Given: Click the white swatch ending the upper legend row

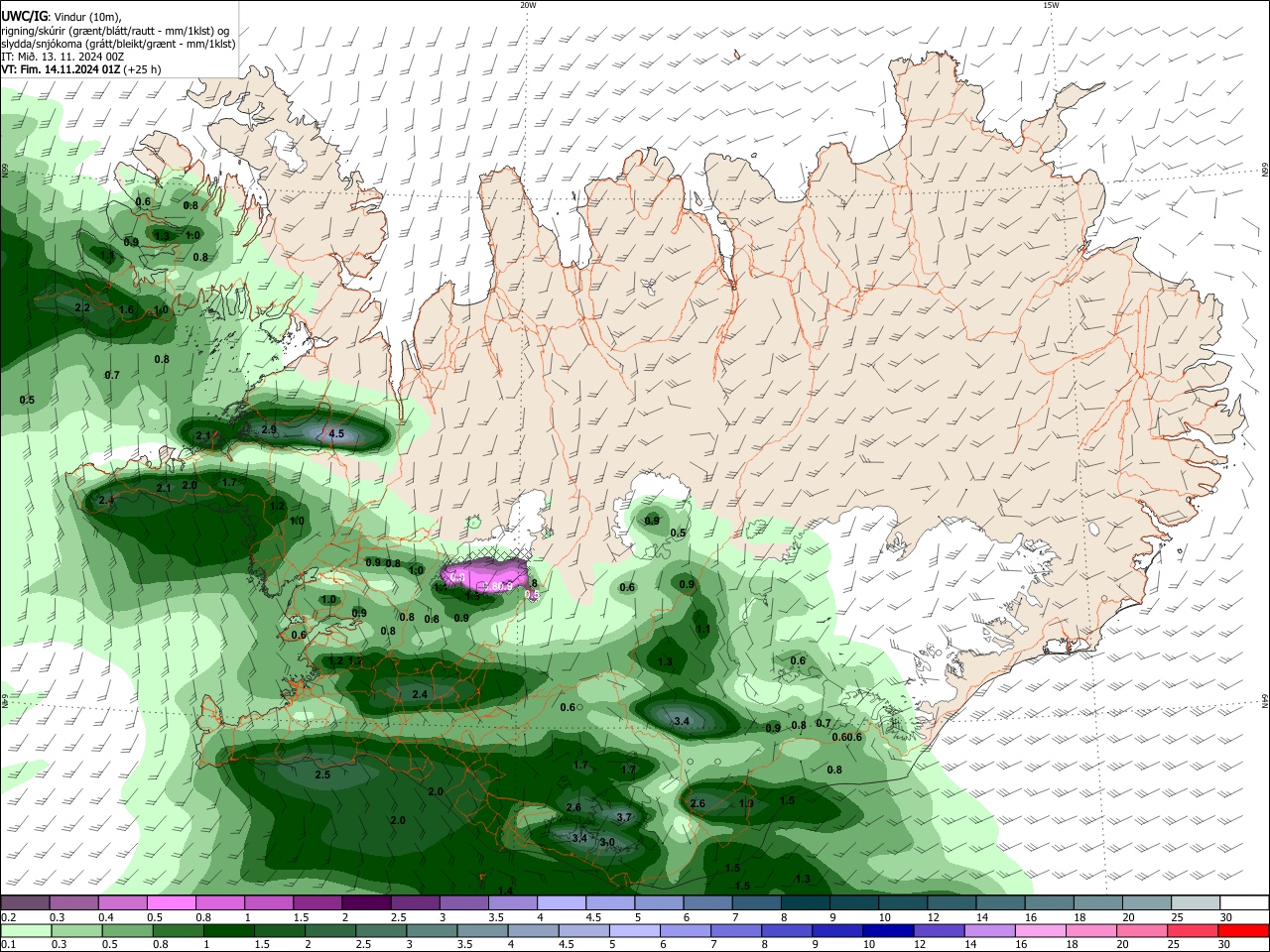Looking at the screenshot, I should pyautogui.click(x=1245, y=902).
